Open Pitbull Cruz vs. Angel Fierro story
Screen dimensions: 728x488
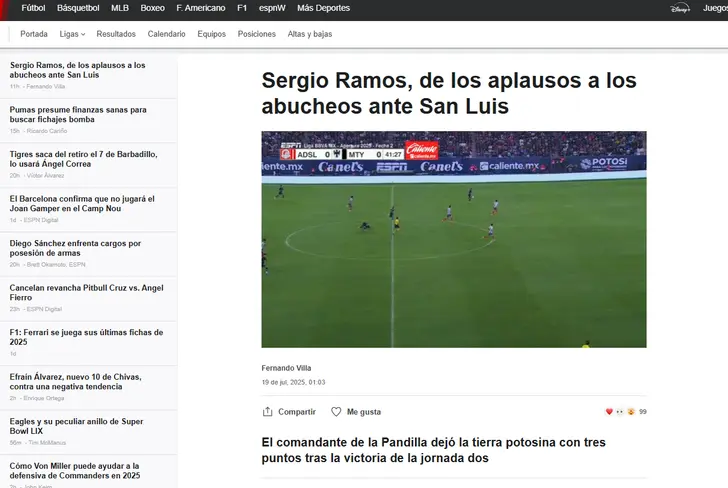coord(86,293)
